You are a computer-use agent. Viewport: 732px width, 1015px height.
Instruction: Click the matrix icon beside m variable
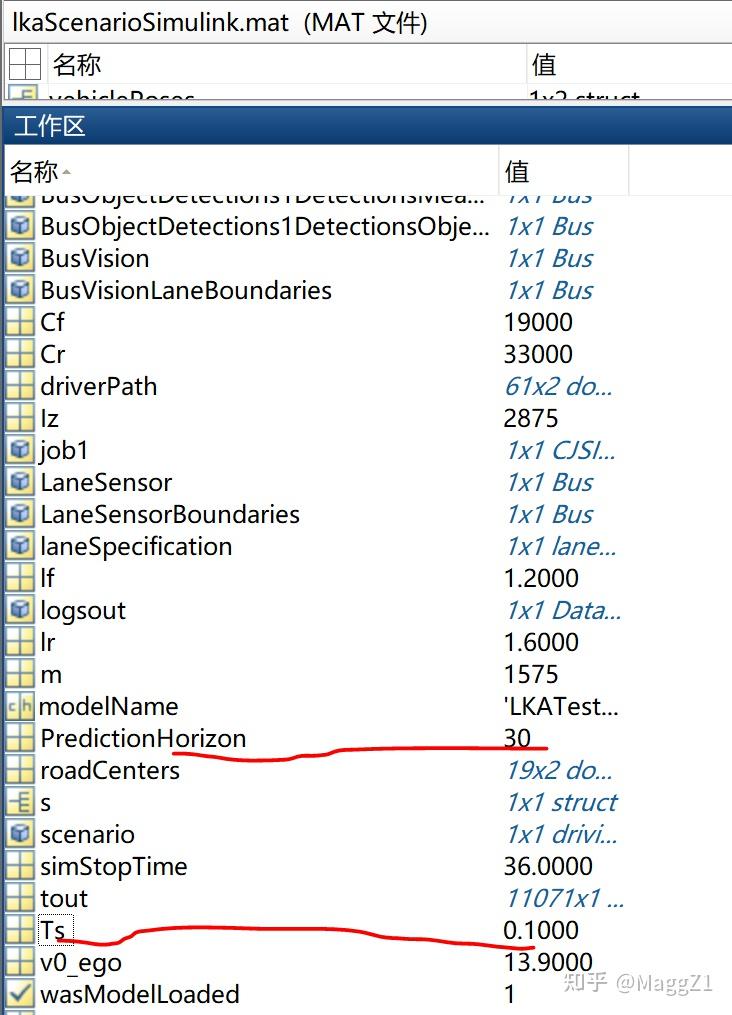tap(20, 674)
